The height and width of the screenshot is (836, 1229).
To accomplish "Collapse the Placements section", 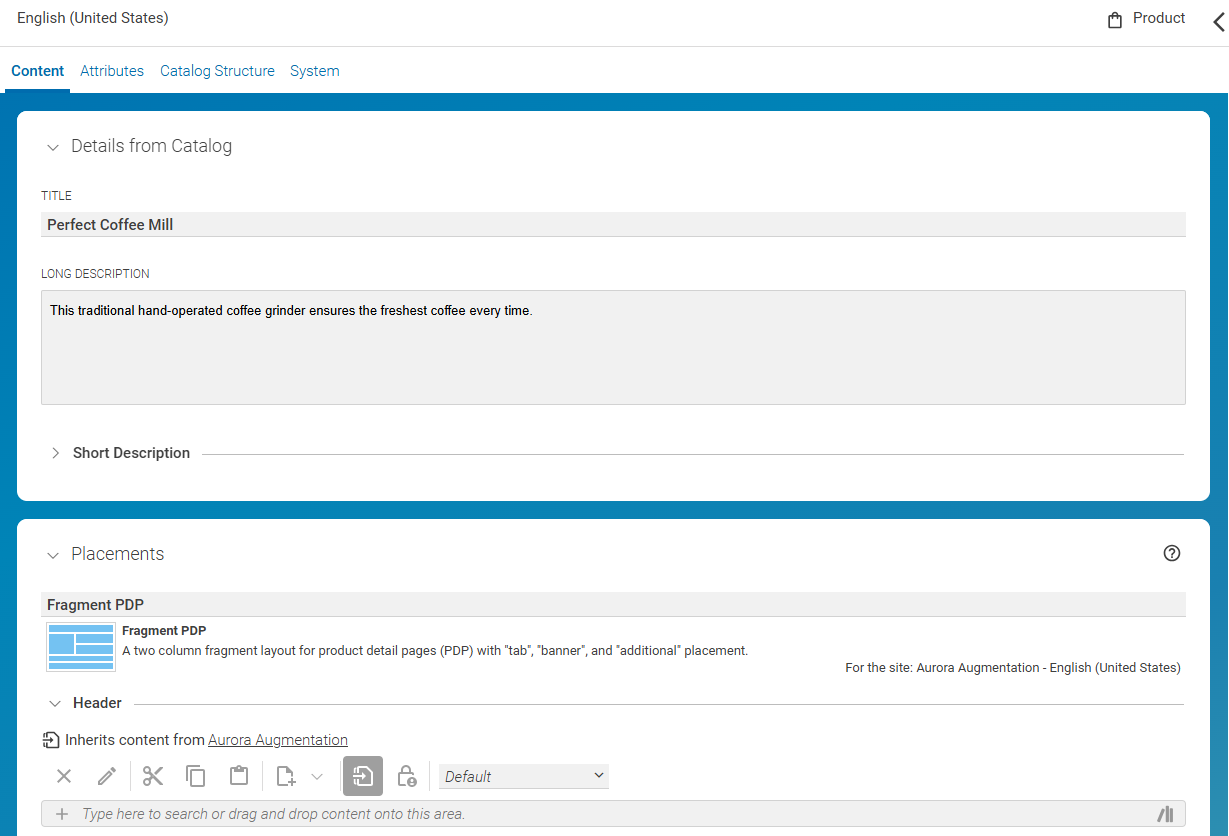I will pos(53,555).
